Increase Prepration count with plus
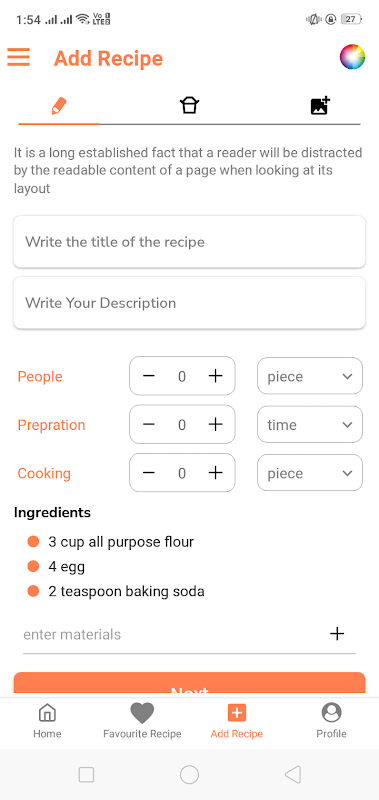This screenshot has height=800, width=379. point(216,424)
